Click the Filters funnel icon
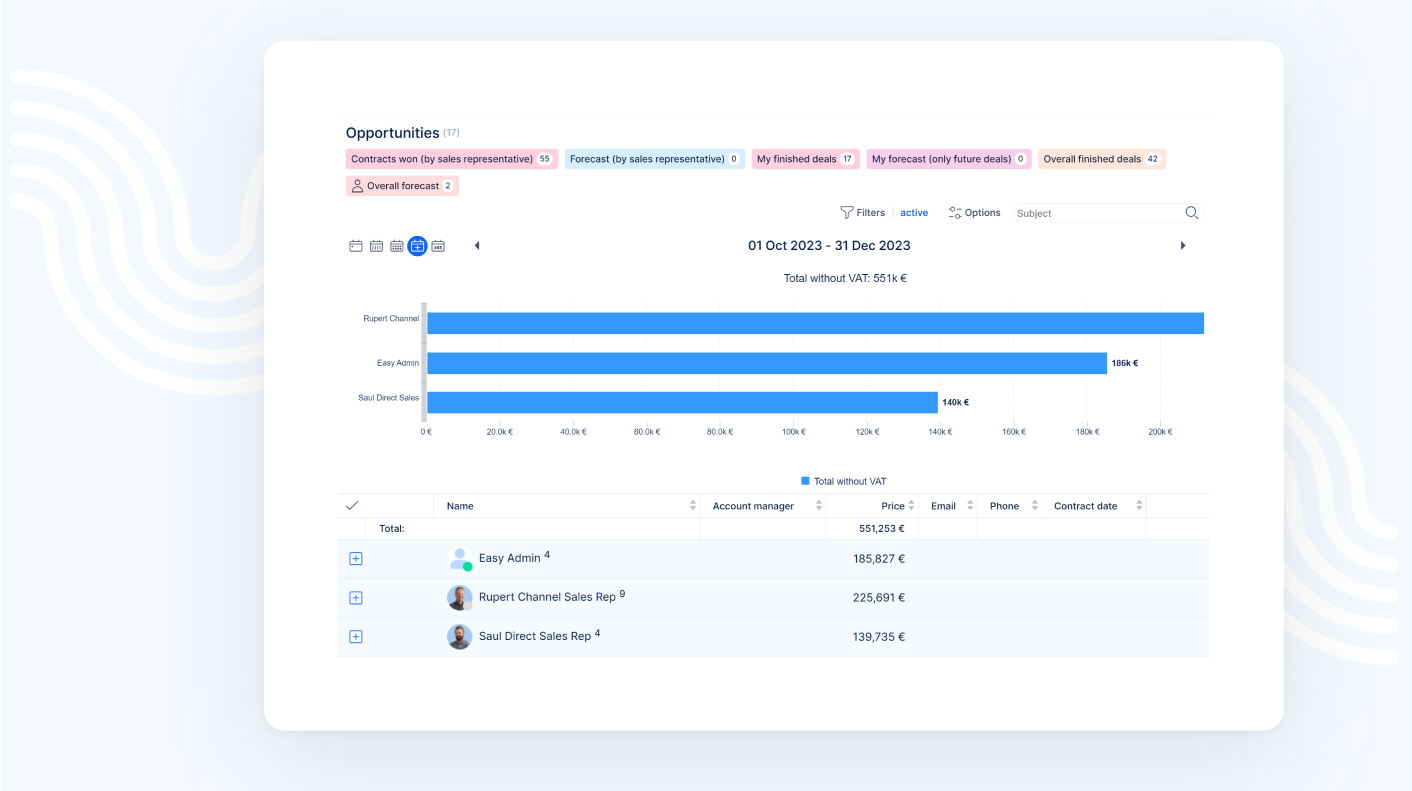Image resolution: width=1412 pixels, height=791 pixels. 847,213
